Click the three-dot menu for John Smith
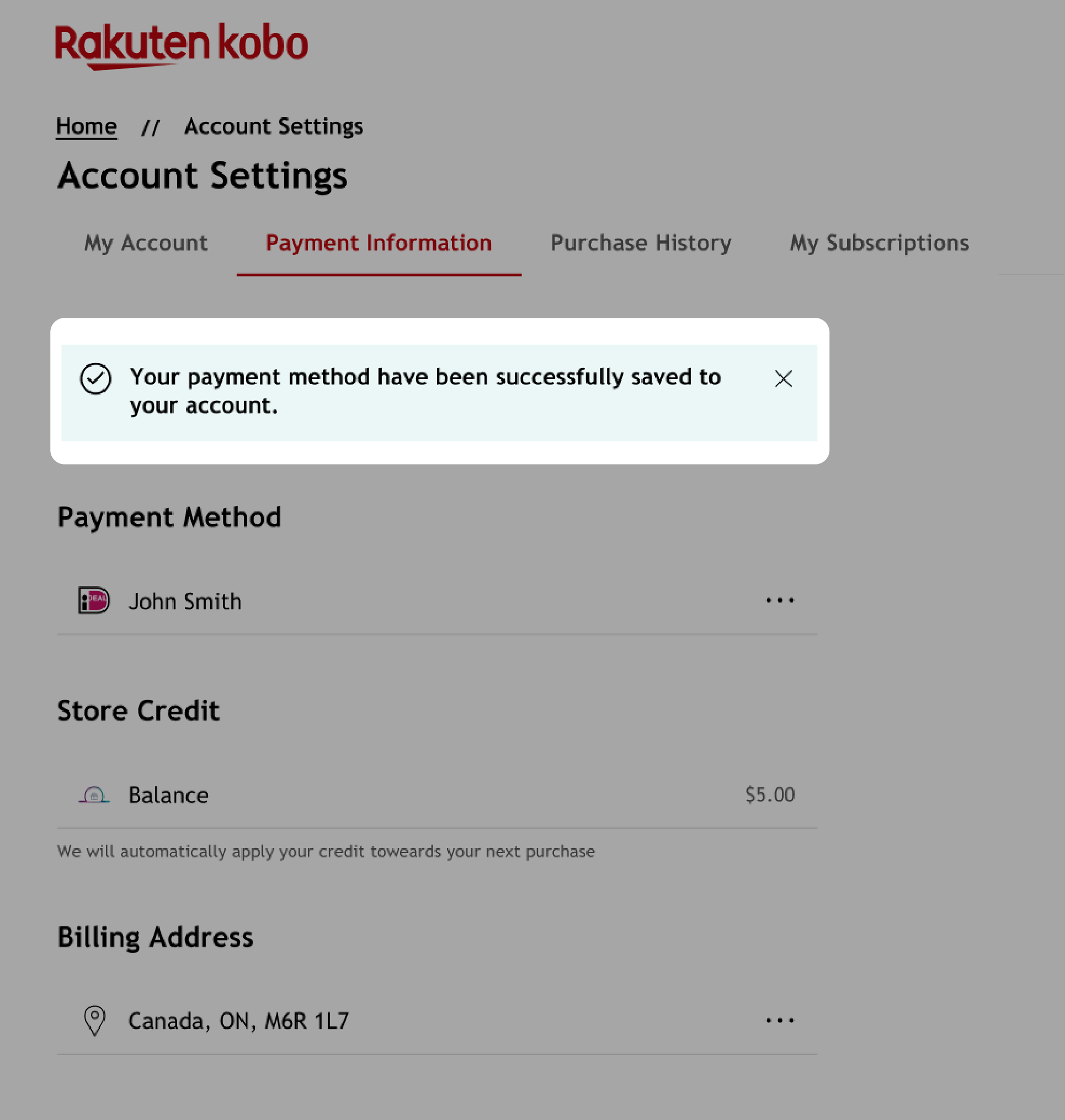The image size is (1065, 1120). 780,600
